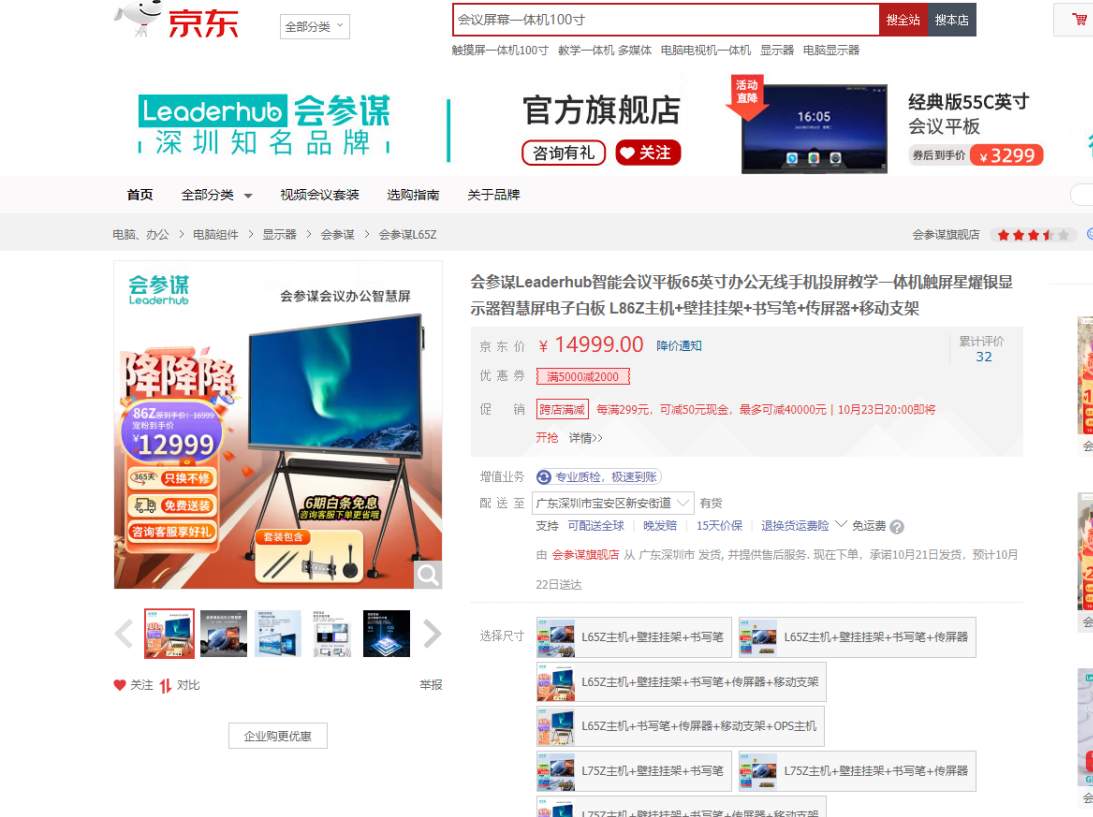Click the 专业质检 service badge icon

[544, 477]
